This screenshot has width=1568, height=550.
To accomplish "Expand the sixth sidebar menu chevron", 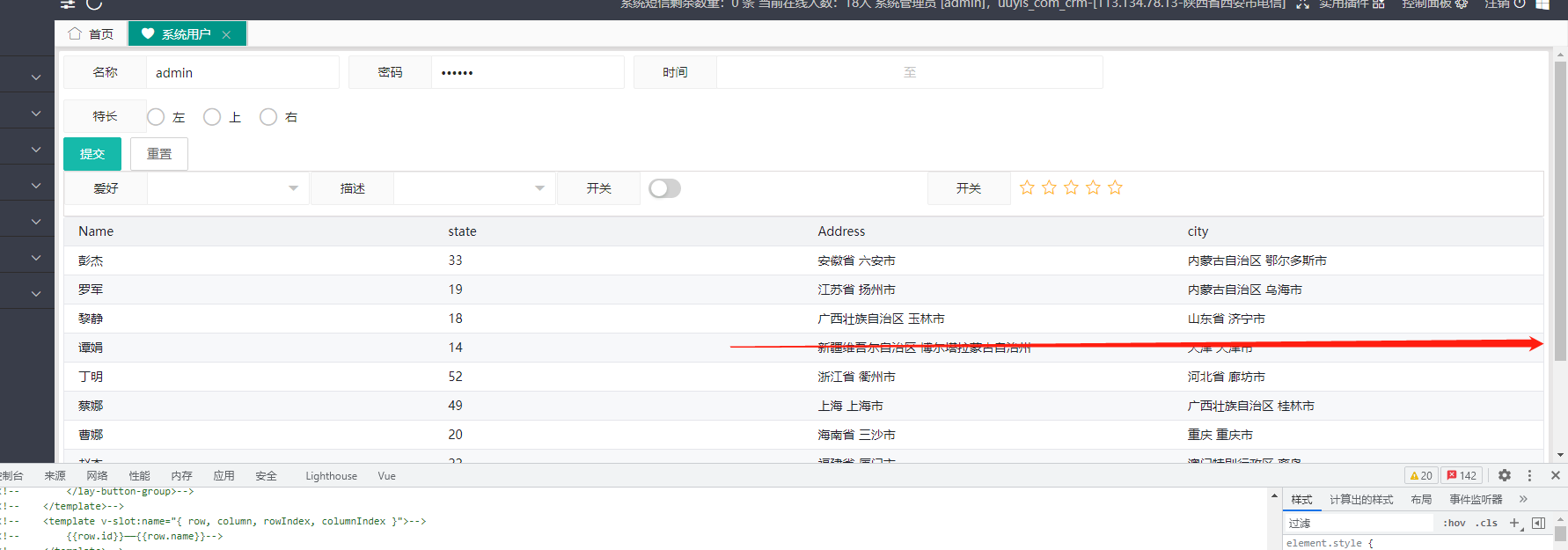I will [36, 258].
